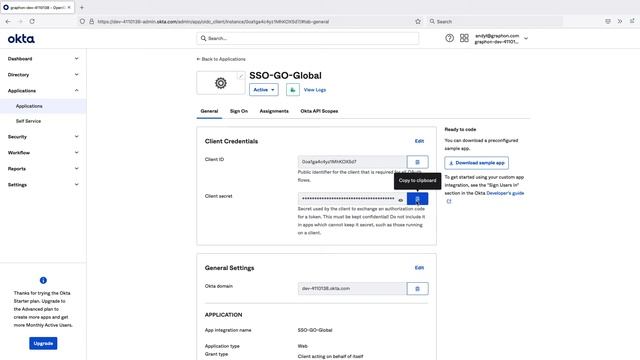640x360 pixels.
Task: Open the Okta apps grid icon
Action: point(464,38)
